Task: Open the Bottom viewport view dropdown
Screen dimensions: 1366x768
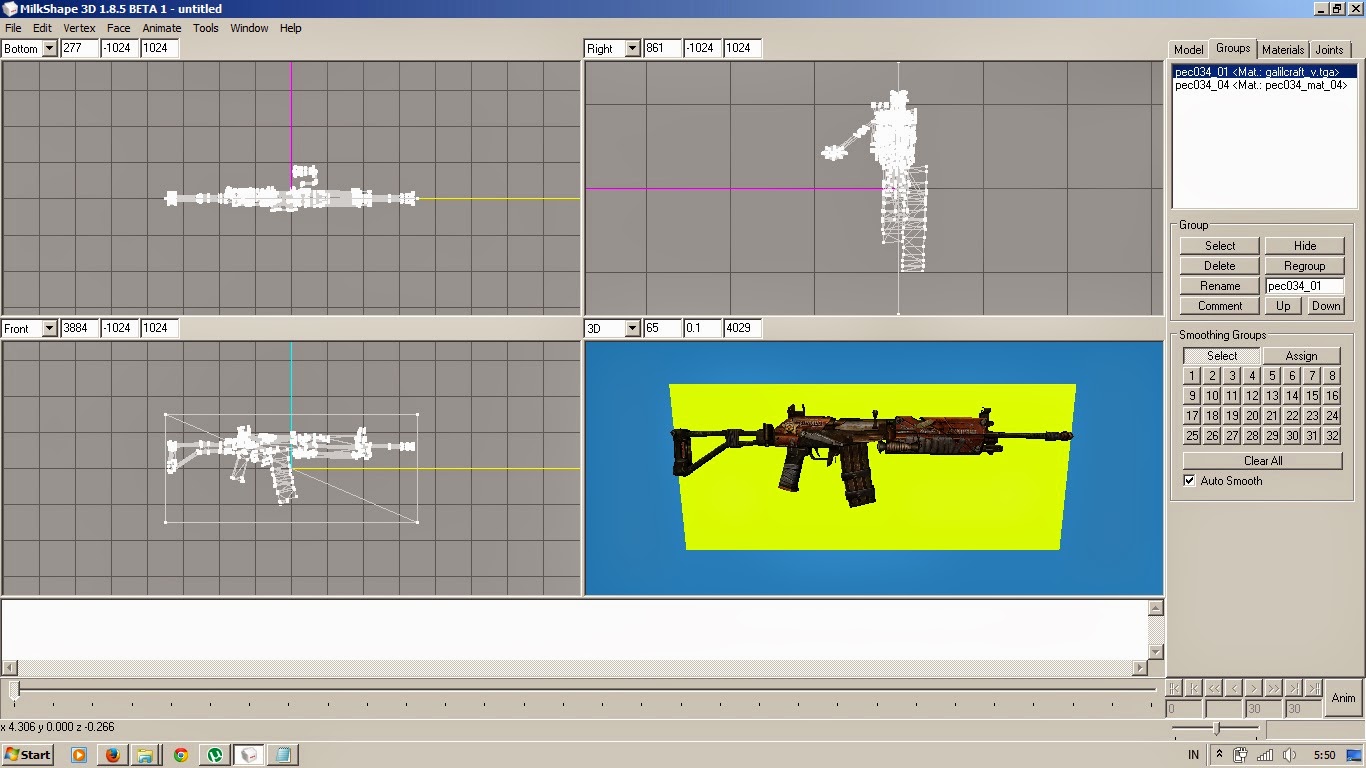Action: [49, 48]
